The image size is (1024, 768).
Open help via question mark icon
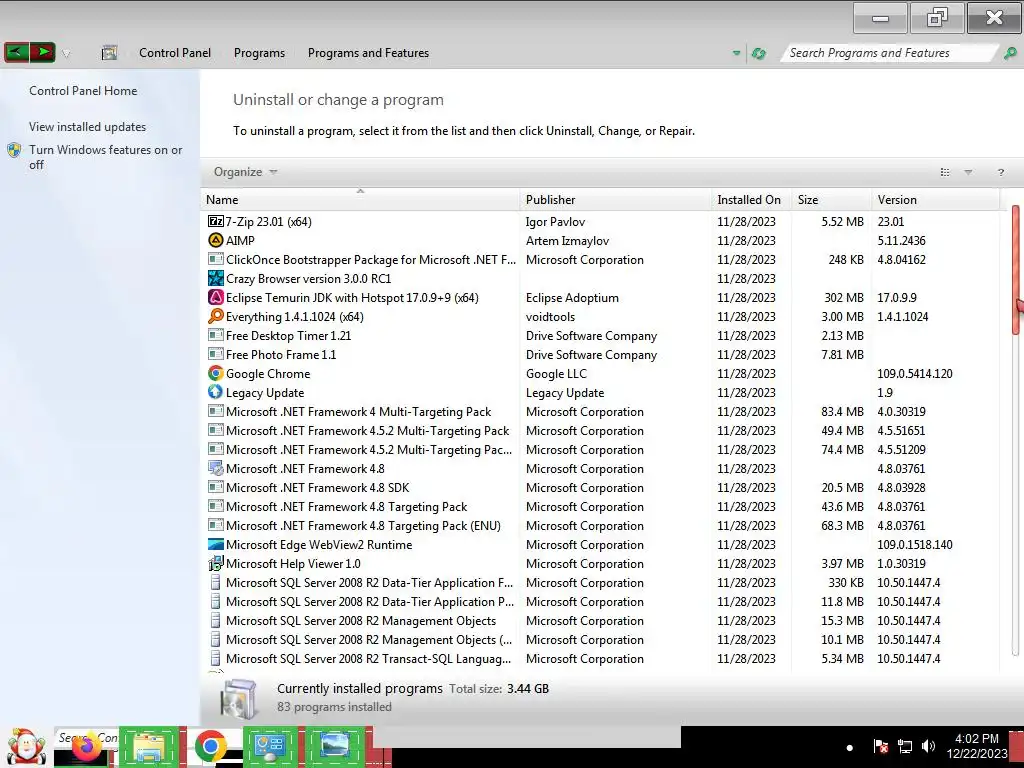point(1000,172)
